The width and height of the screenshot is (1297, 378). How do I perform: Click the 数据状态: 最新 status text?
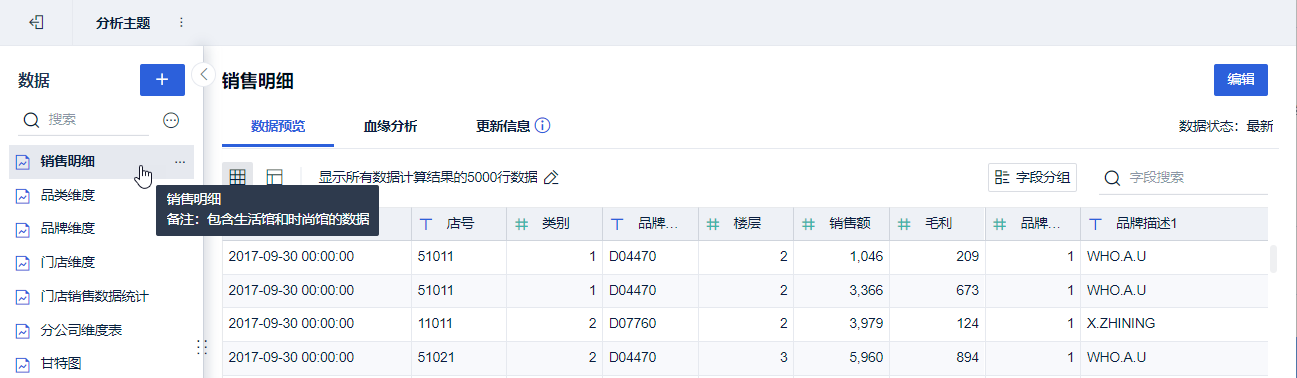(x=1226, y=126)
